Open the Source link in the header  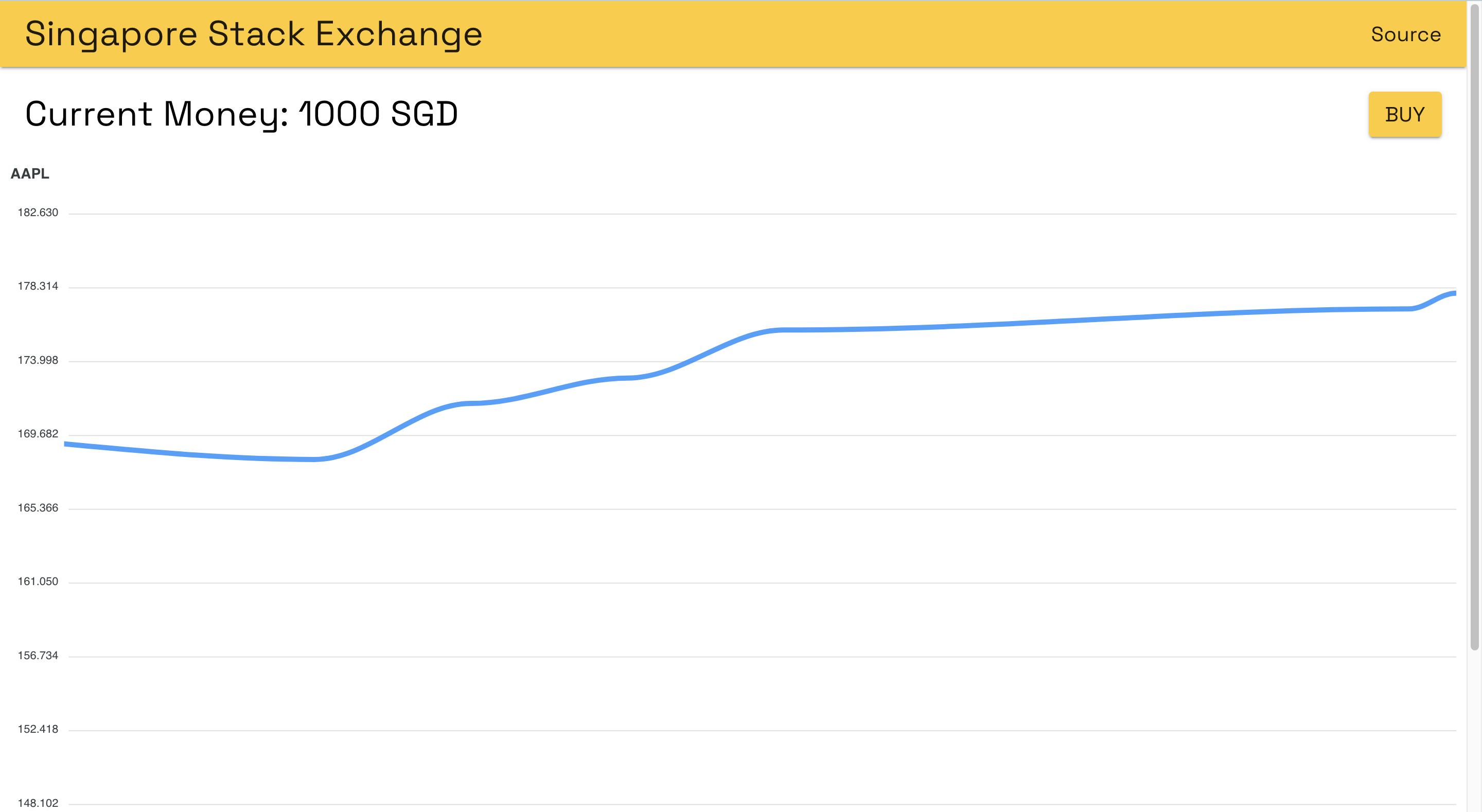(1405, 34)
